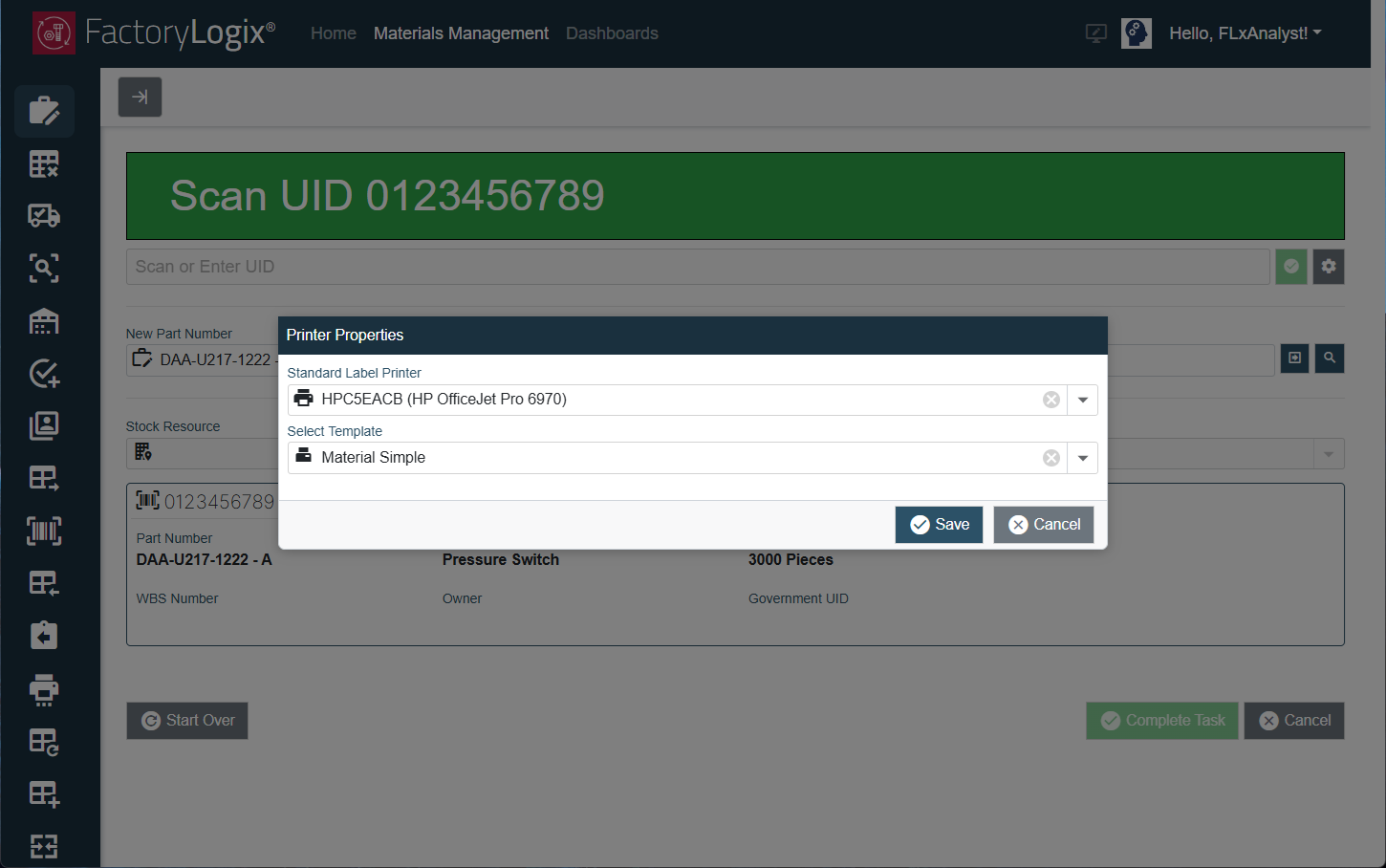Open the clipboard edit icon in sidebar
The height and width of the screenshot is (868, 1386).
point(44,111)
